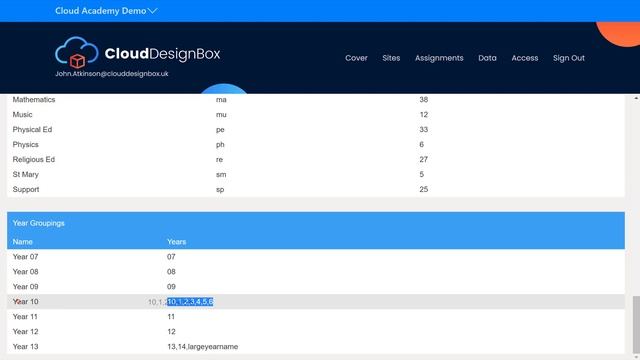This screenshot has height=360, width=640.
Task: Select the Support row name
Action: coord(26,189)
